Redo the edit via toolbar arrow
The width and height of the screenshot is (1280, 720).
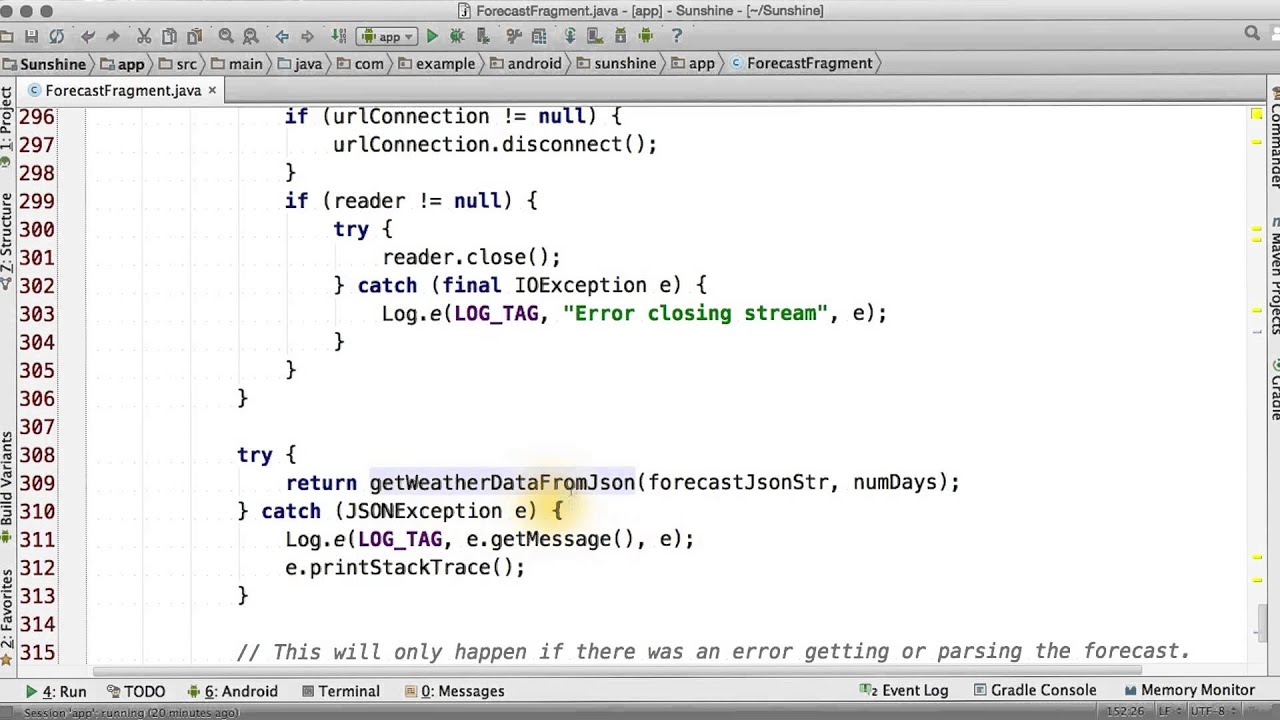pos(113,36)
